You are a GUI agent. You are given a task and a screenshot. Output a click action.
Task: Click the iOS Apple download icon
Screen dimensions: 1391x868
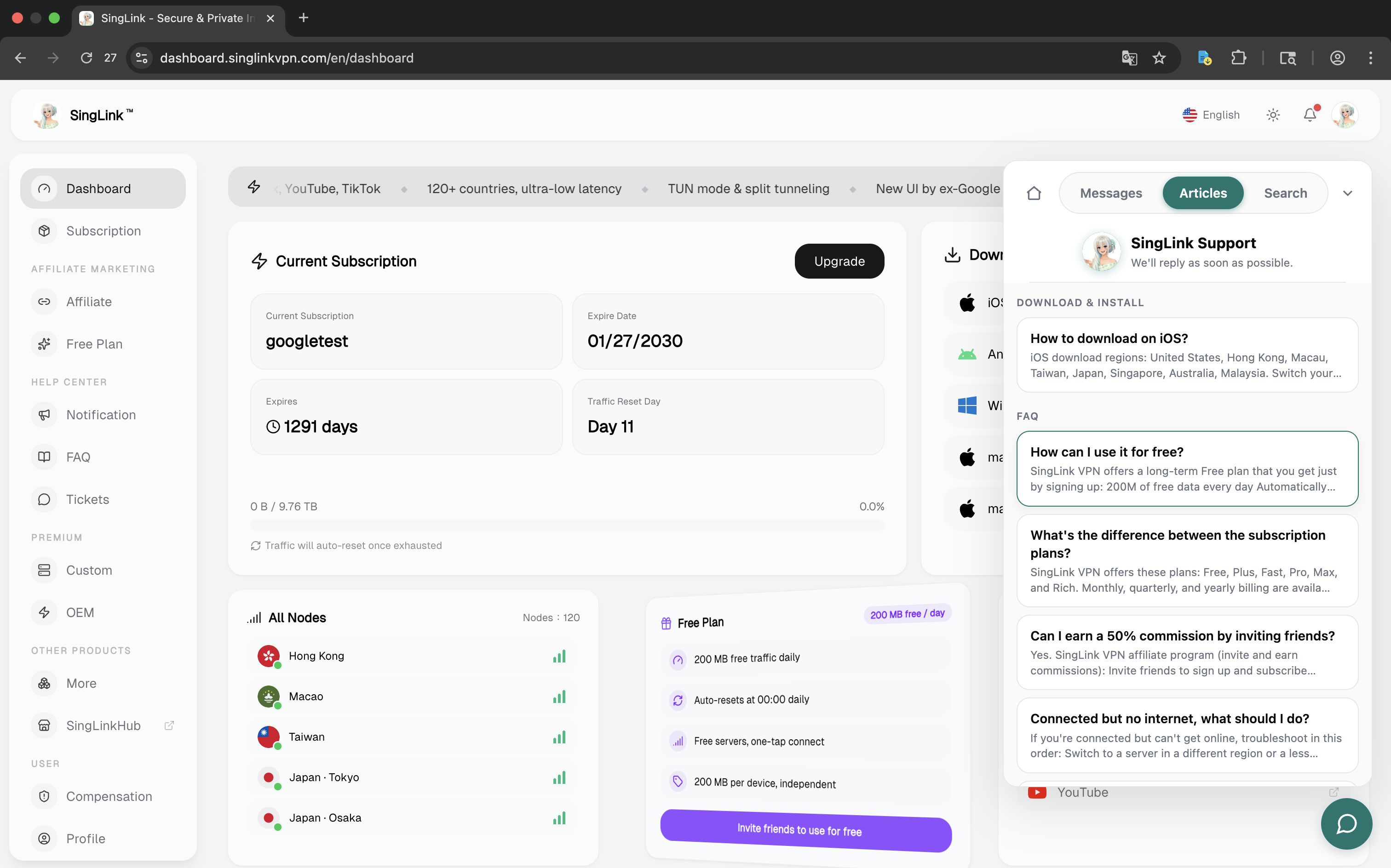point(967,303)
